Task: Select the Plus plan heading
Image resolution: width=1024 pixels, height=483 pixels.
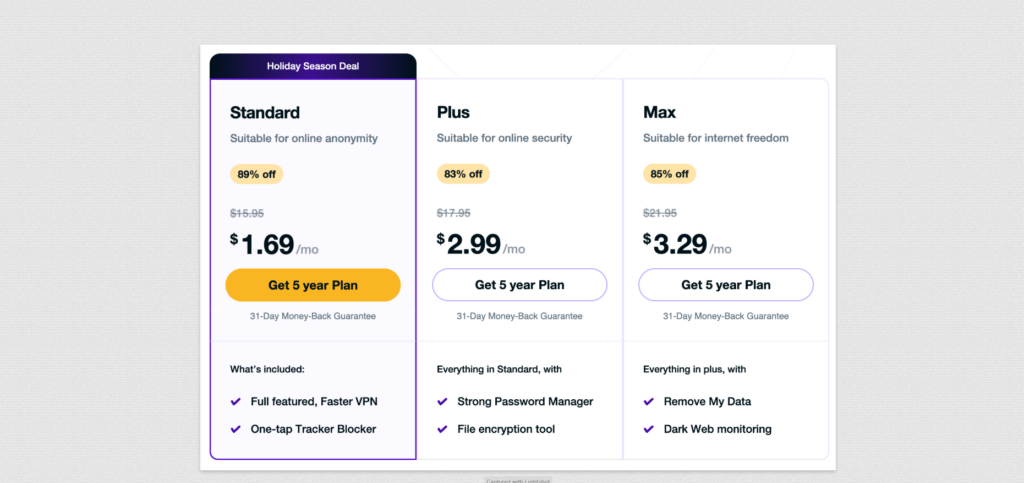Action: tap(453, 112)
